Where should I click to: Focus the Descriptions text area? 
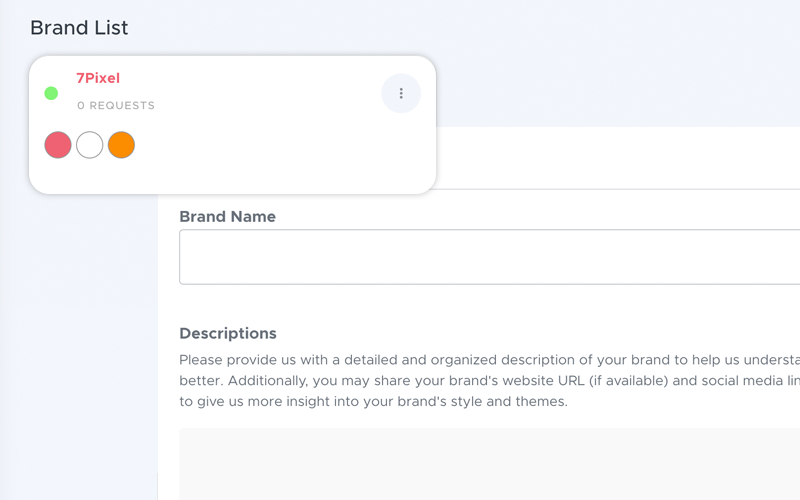tap(489, 464)
